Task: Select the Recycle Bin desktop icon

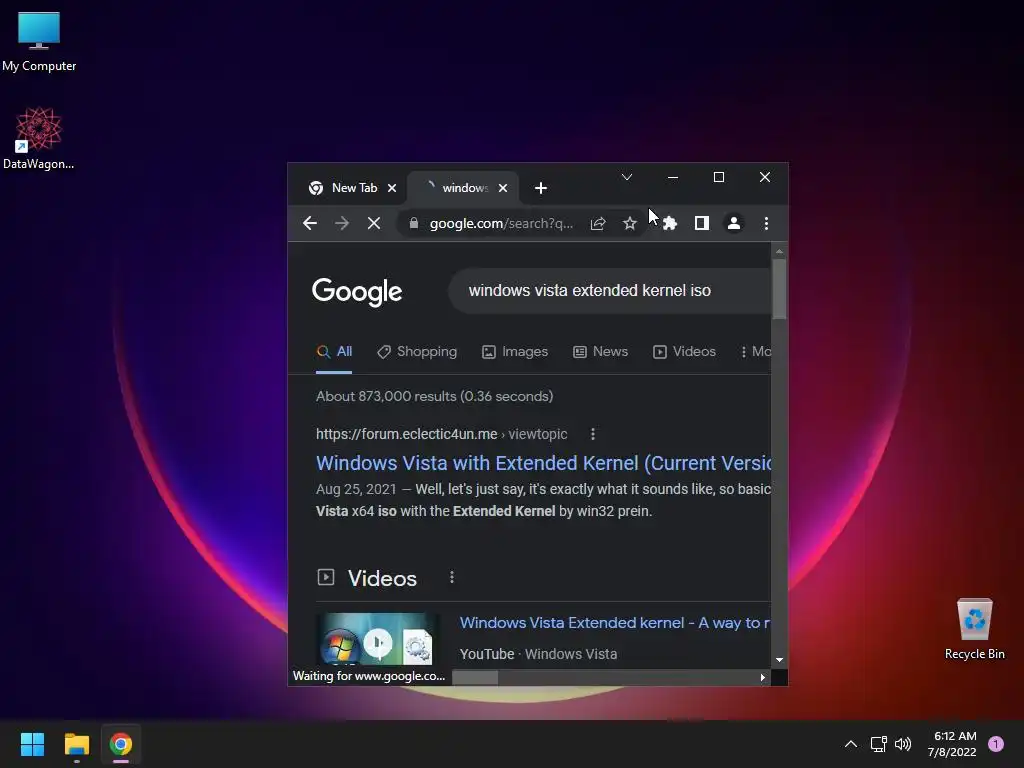Action: [x=974, y=629]
